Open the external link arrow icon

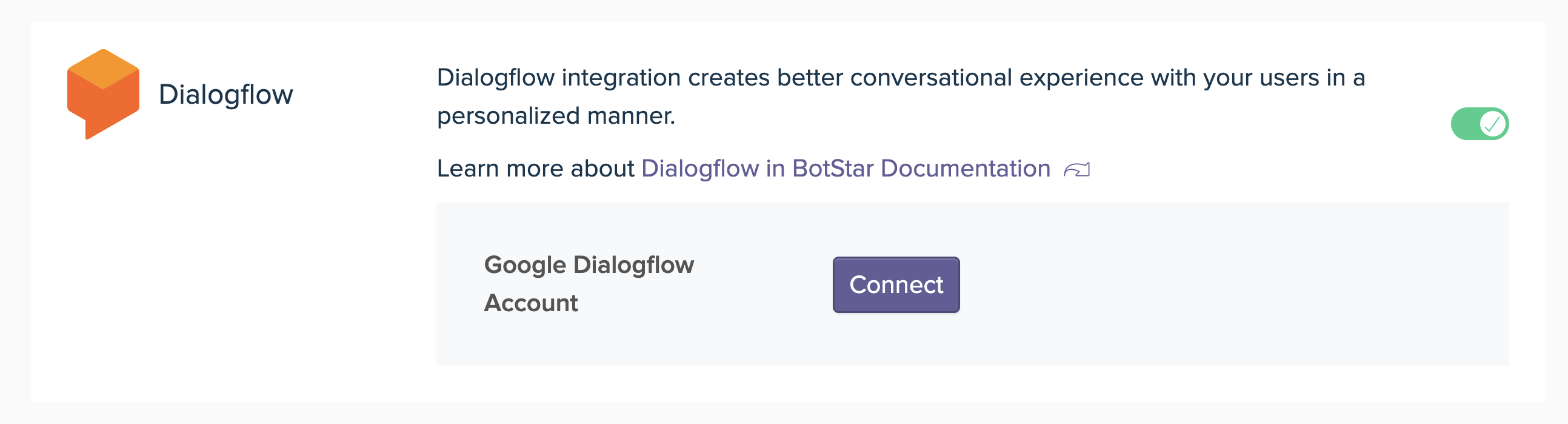(x=1076, y=170)
